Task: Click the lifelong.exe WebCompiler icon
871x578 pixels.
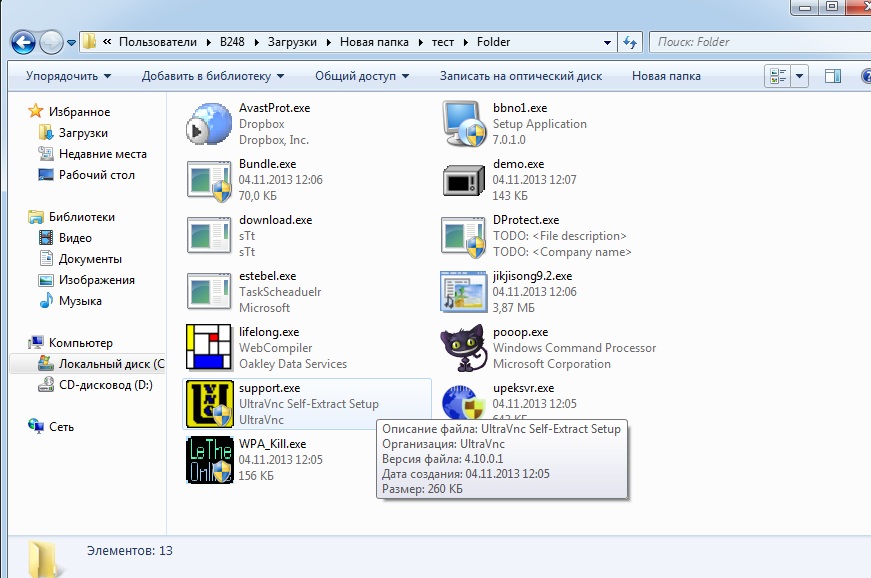Action: [x=209, y=348]
